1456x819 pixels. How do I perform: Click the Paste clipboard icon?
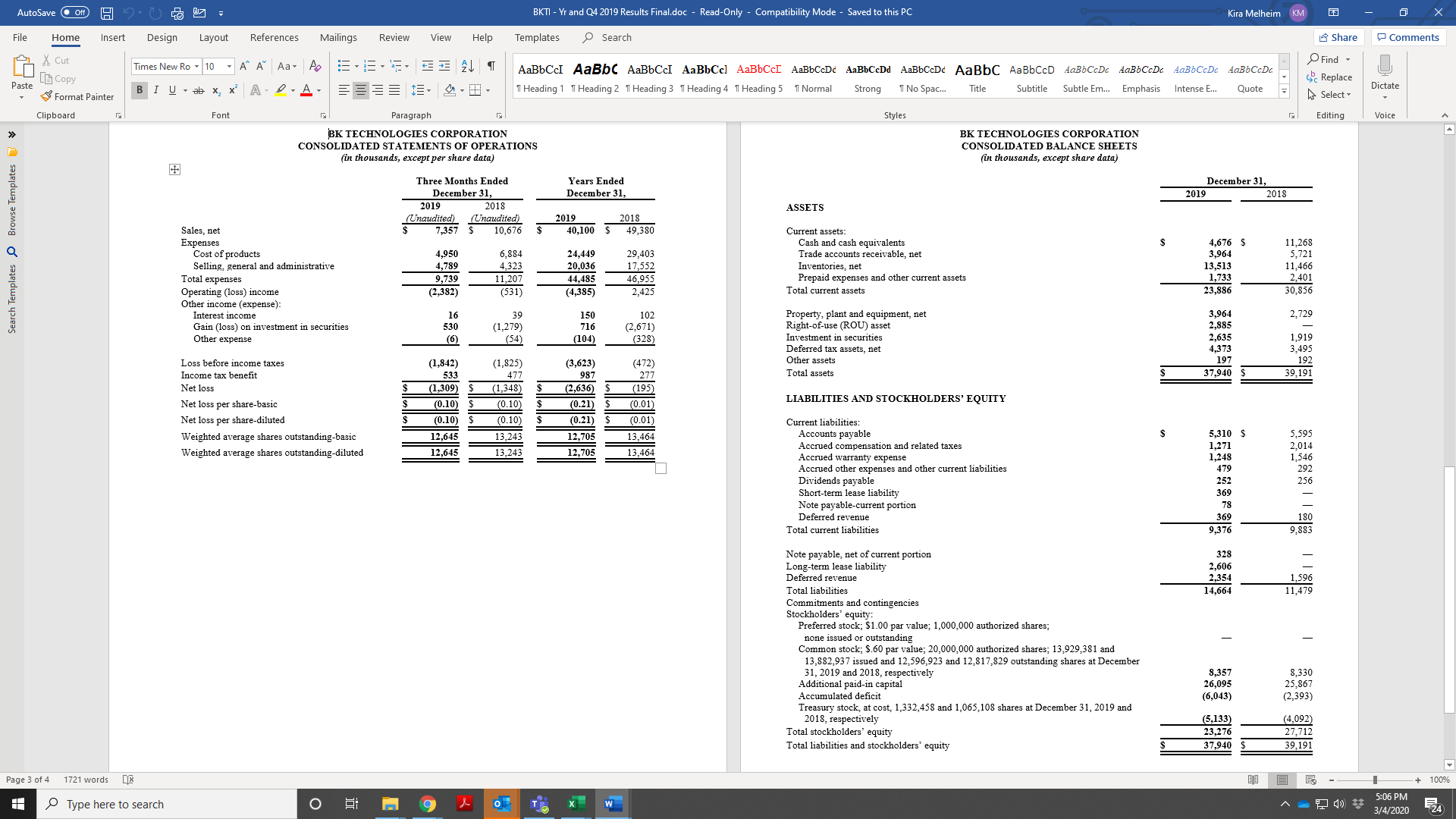point(22,67)
